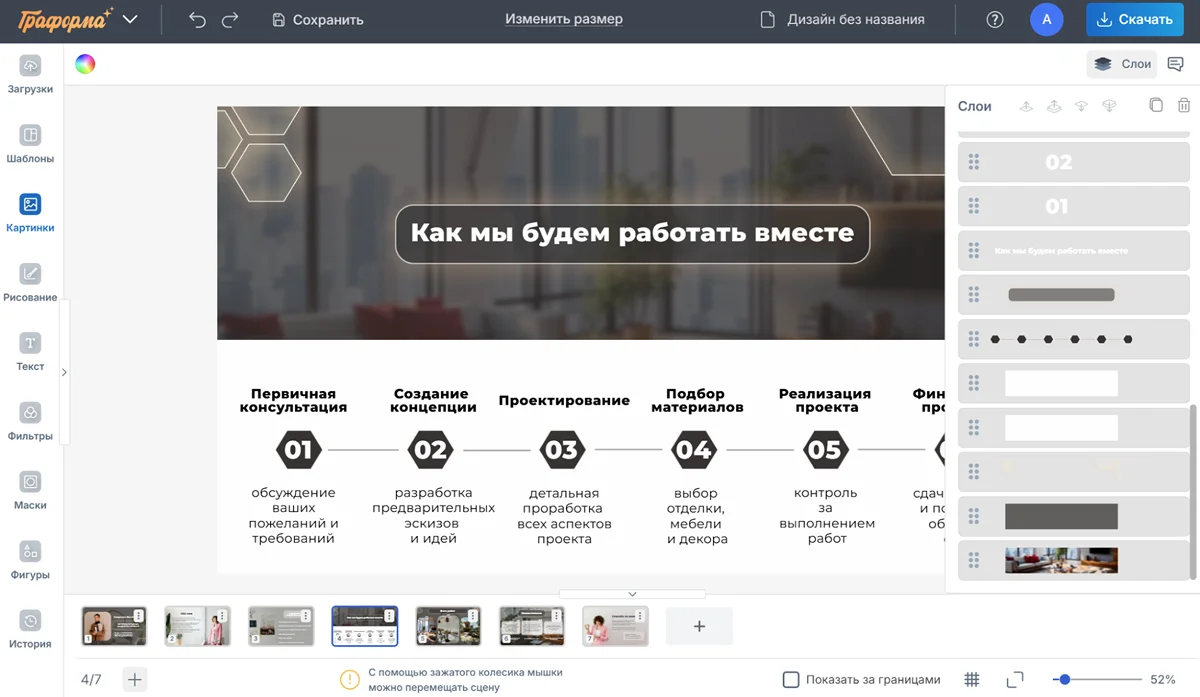This screenshot has height=697, width=1200.
Task: Click the undo arrow icon
Action: [x=197, y=19]
